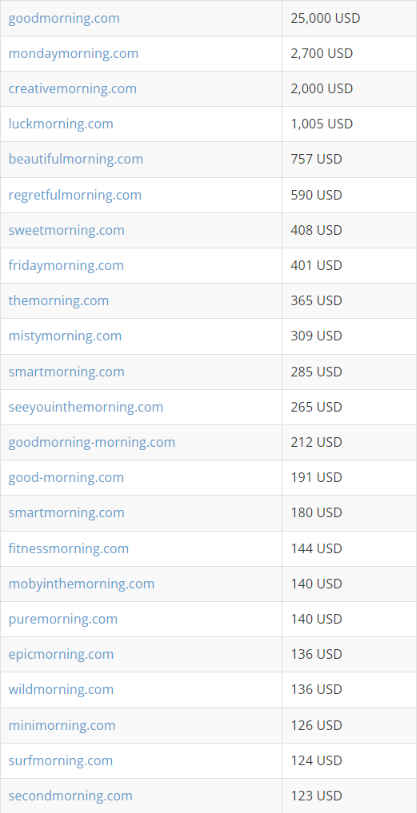Open creativemorning.com listing
The height and width of the screenshot is (813, 417).
coord(73,89)
